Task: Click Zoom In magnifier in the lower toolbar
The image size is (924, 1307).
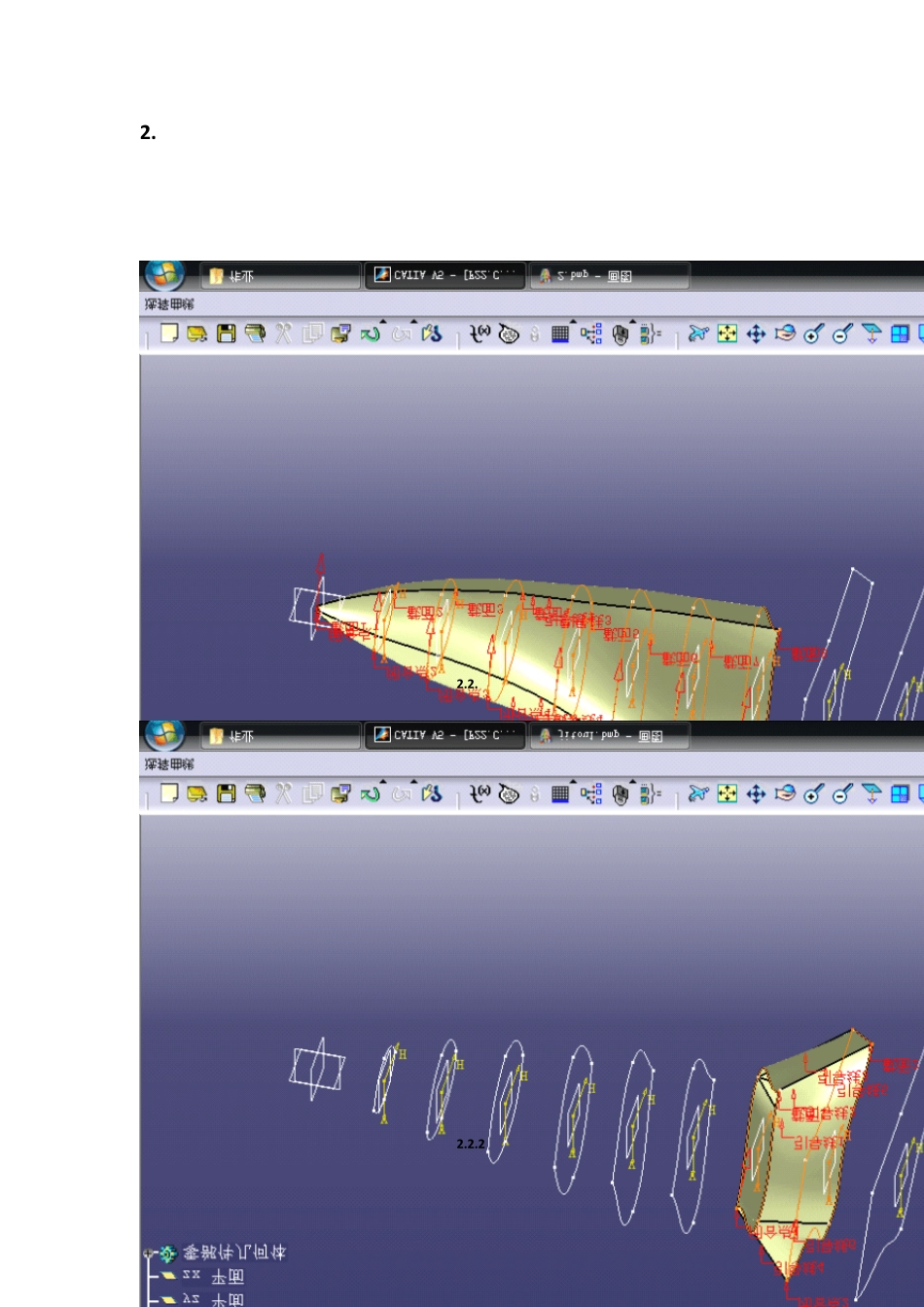Action: pos(814,794)
